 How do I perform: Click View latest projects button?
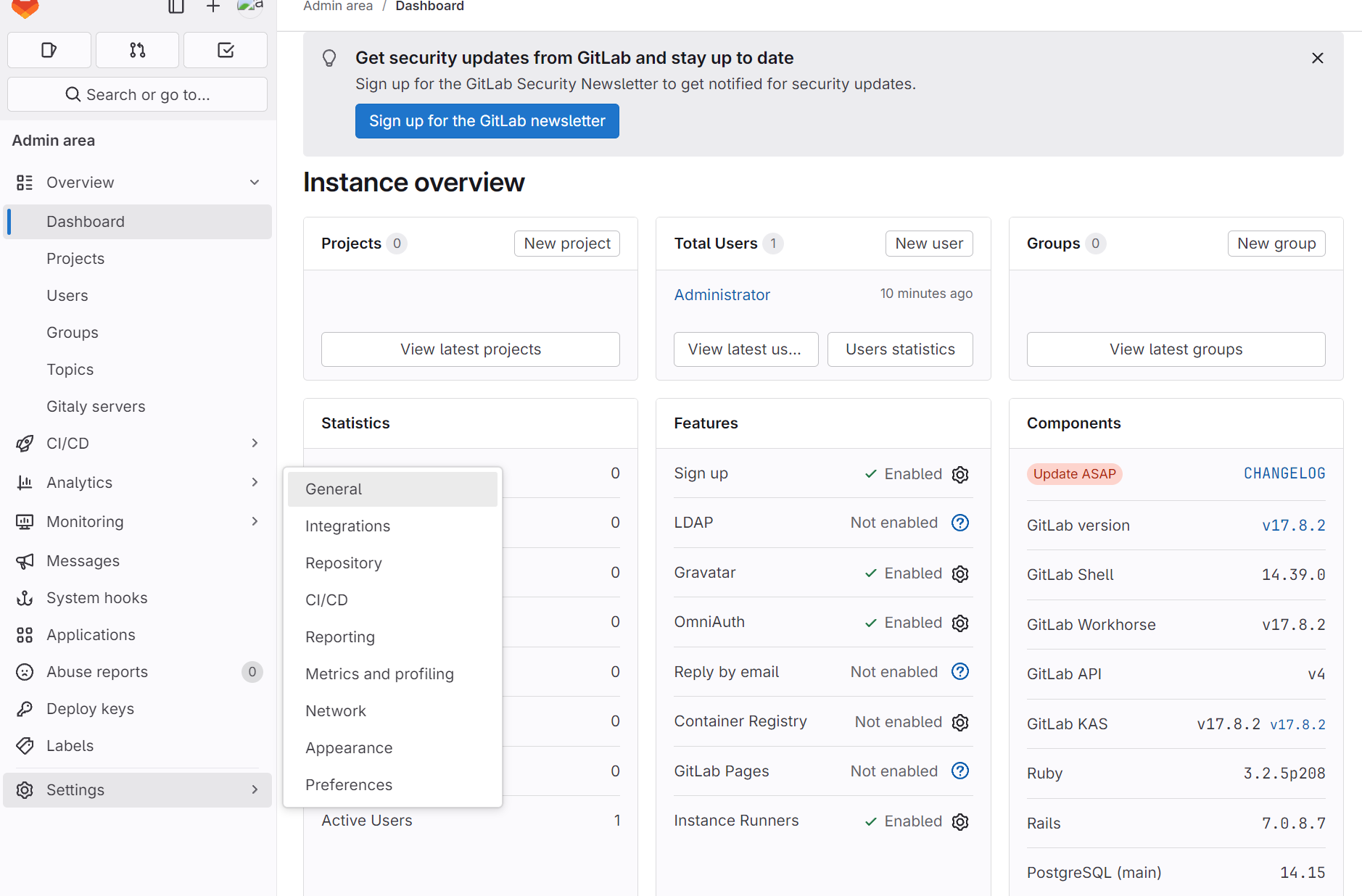(x=471, y=349)
